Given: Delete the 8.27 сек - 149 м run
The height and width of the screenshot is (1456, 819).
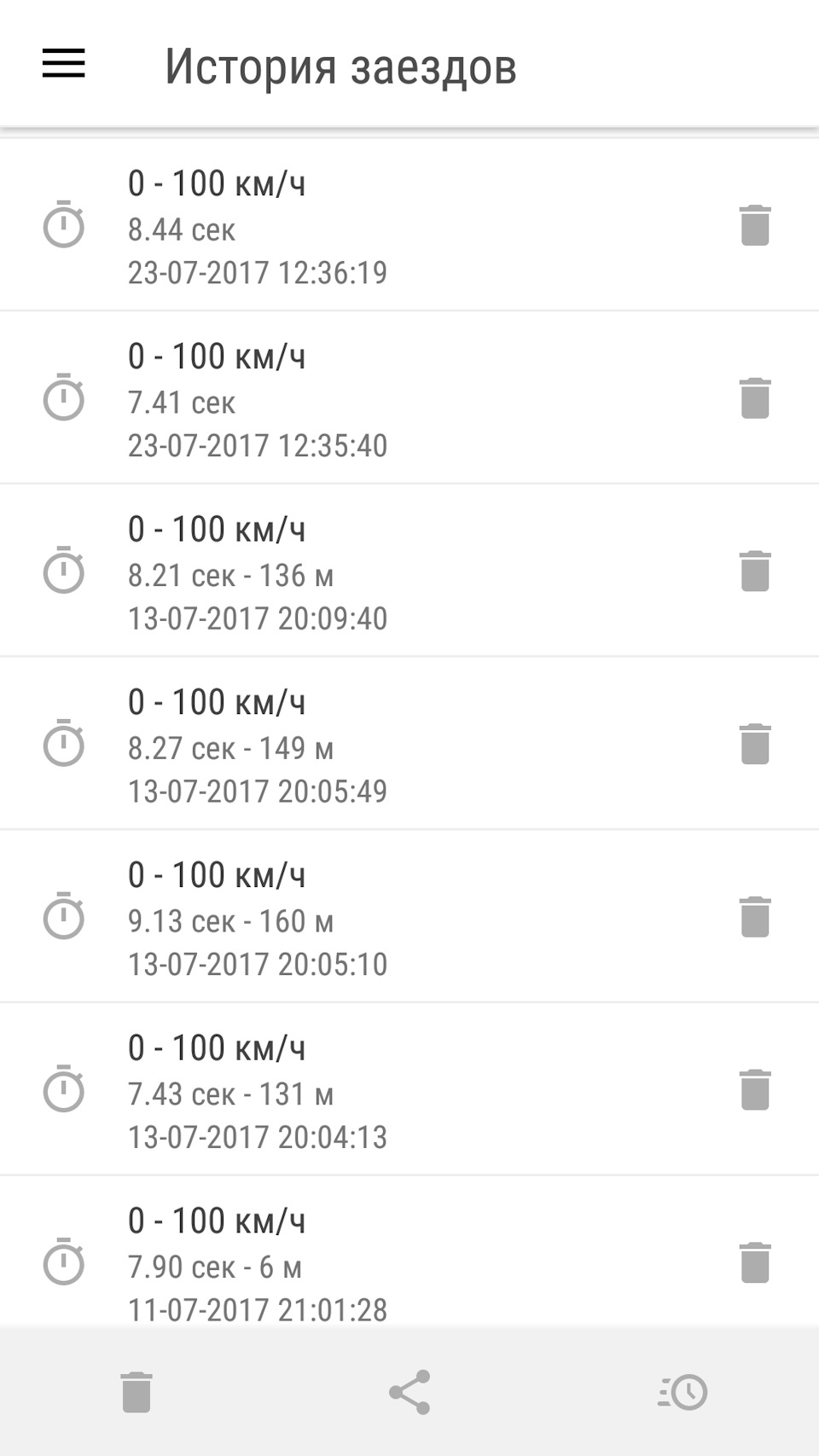Looking at the screenshot, I should 755,744.
